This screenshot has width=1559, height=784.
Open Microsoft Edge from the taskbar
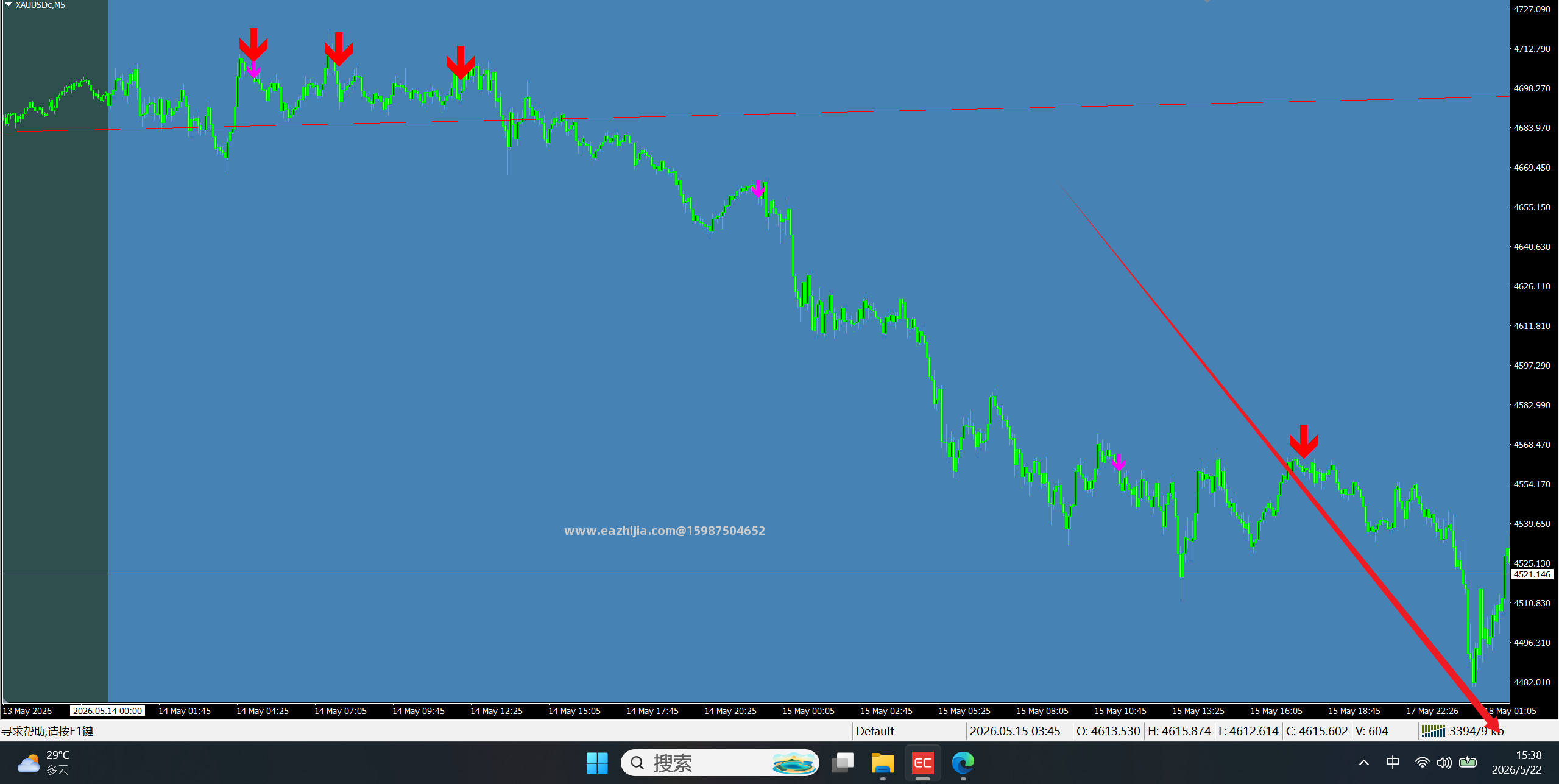click(963, 763)
